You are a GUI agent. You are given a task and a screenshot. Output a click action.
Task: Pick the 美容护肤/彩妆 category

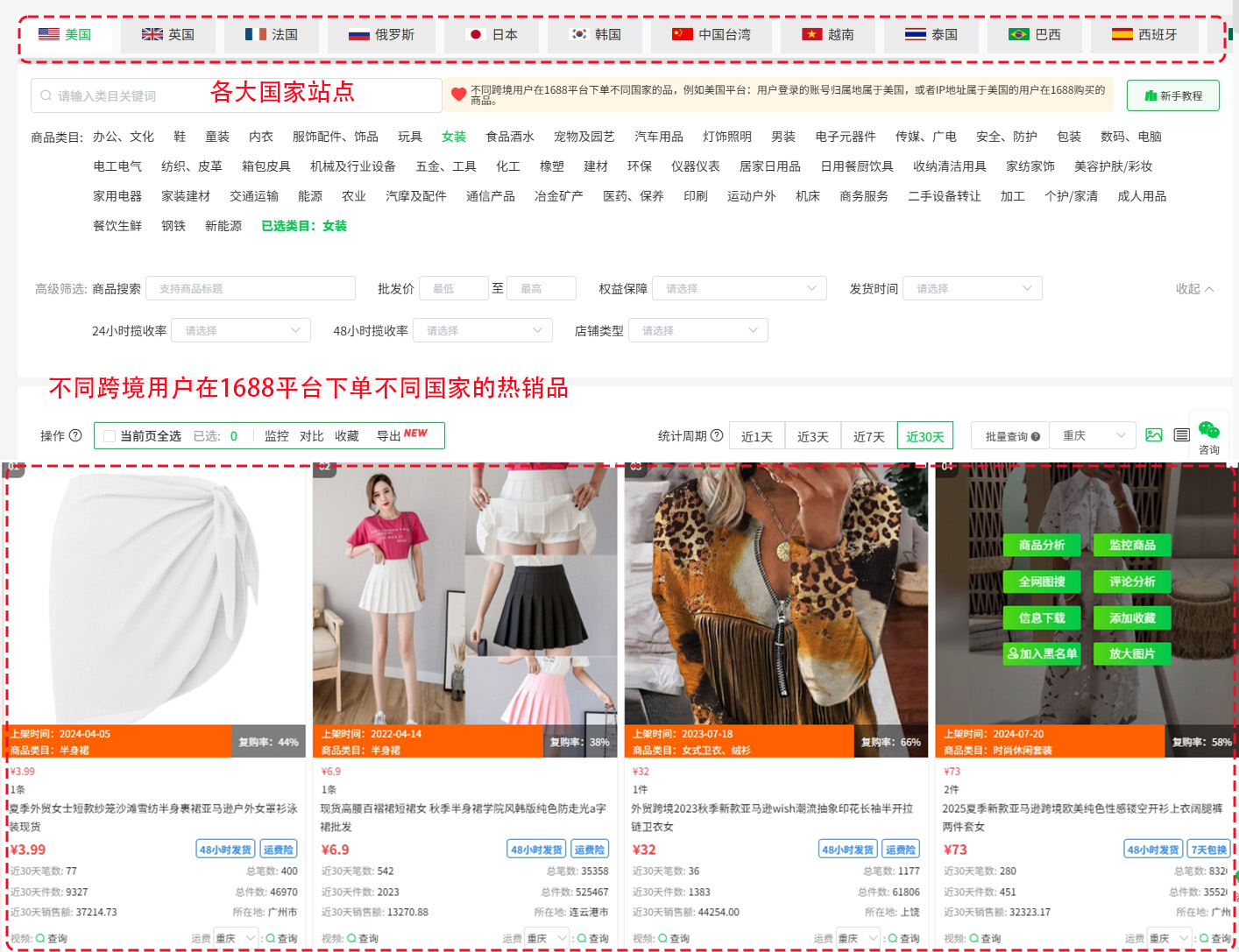[x=1113, y=166]
